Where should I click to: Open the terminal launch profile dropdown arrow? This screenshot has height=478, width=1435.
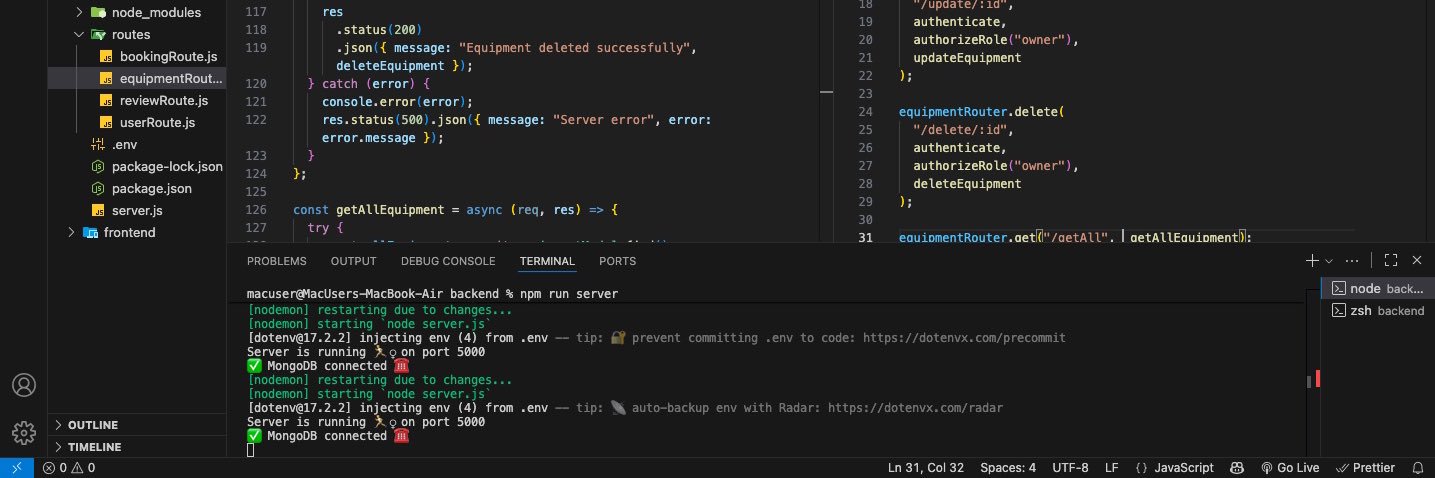pyautogui.click(x=1328, y=261)
